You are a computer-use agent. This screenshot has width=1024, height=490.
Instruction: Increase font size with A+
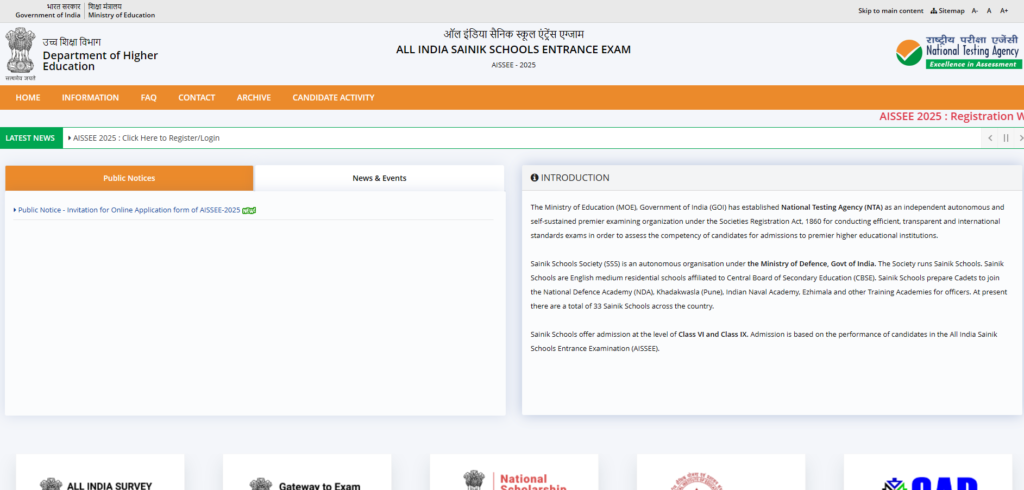tap(1004, 10)
